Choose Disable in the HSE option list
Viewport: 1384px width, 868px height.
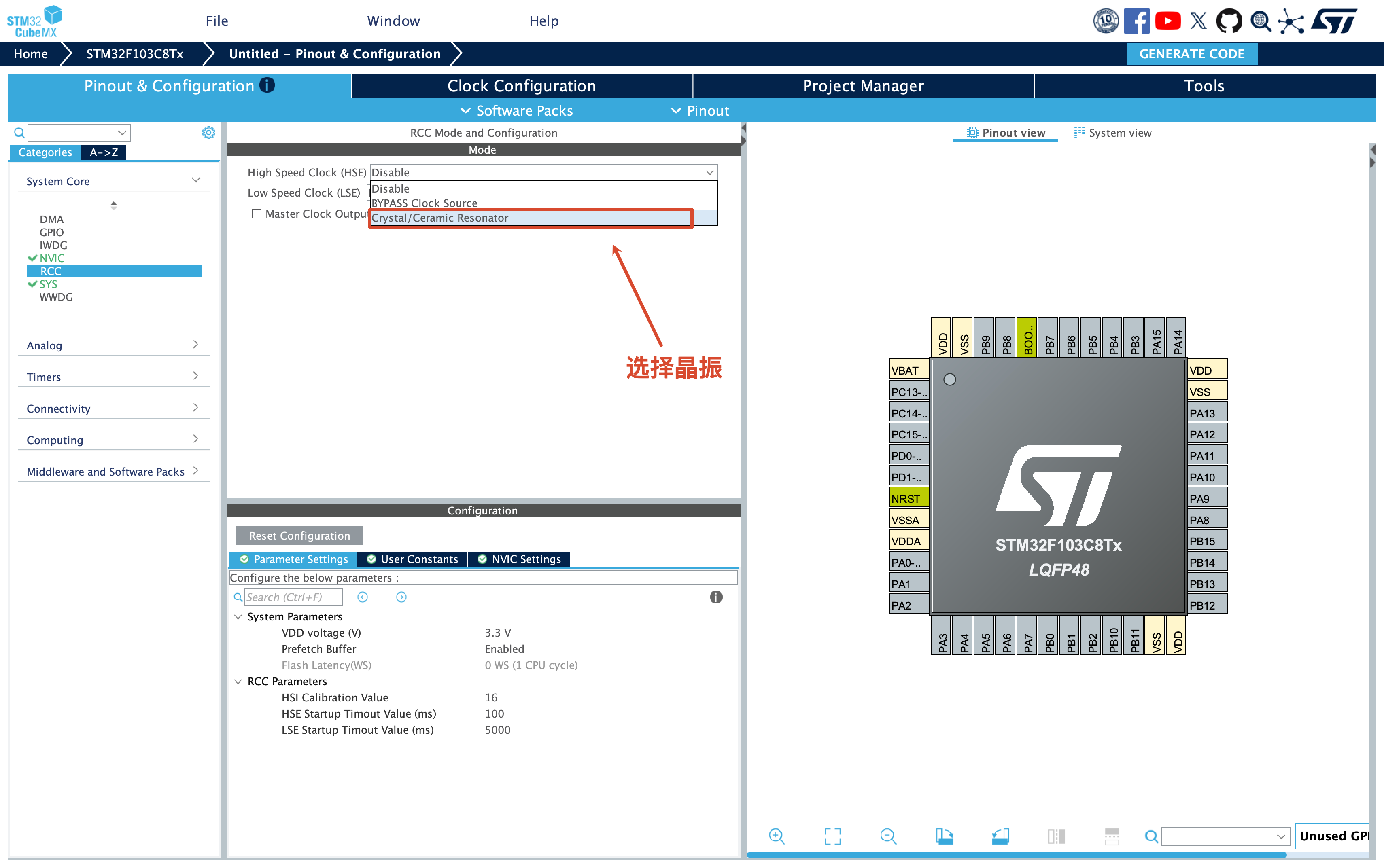(543, 189)
